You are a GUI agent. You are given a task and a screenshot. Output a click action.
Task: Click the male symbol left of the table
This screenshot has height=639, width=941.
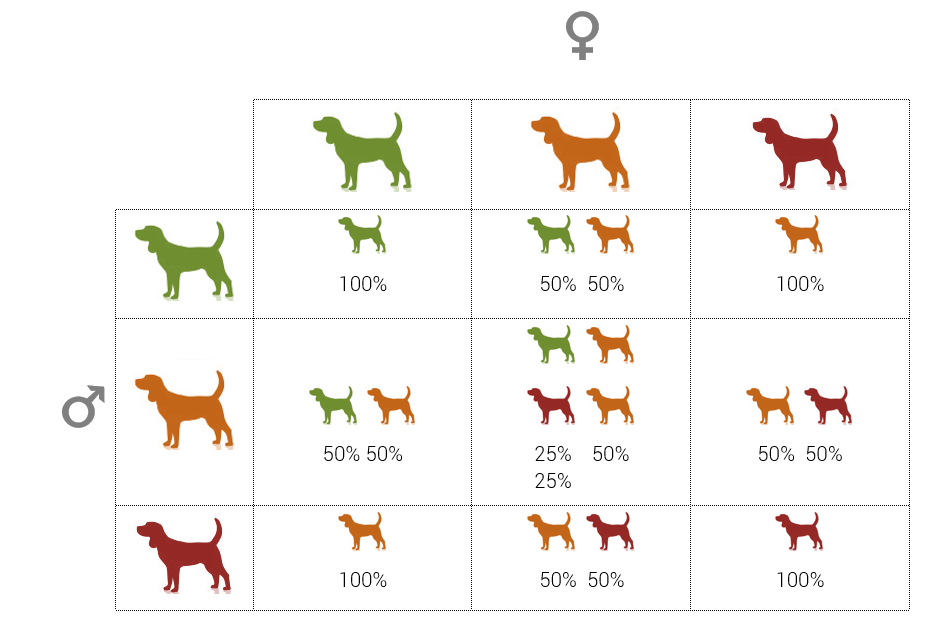coord(83,406)
